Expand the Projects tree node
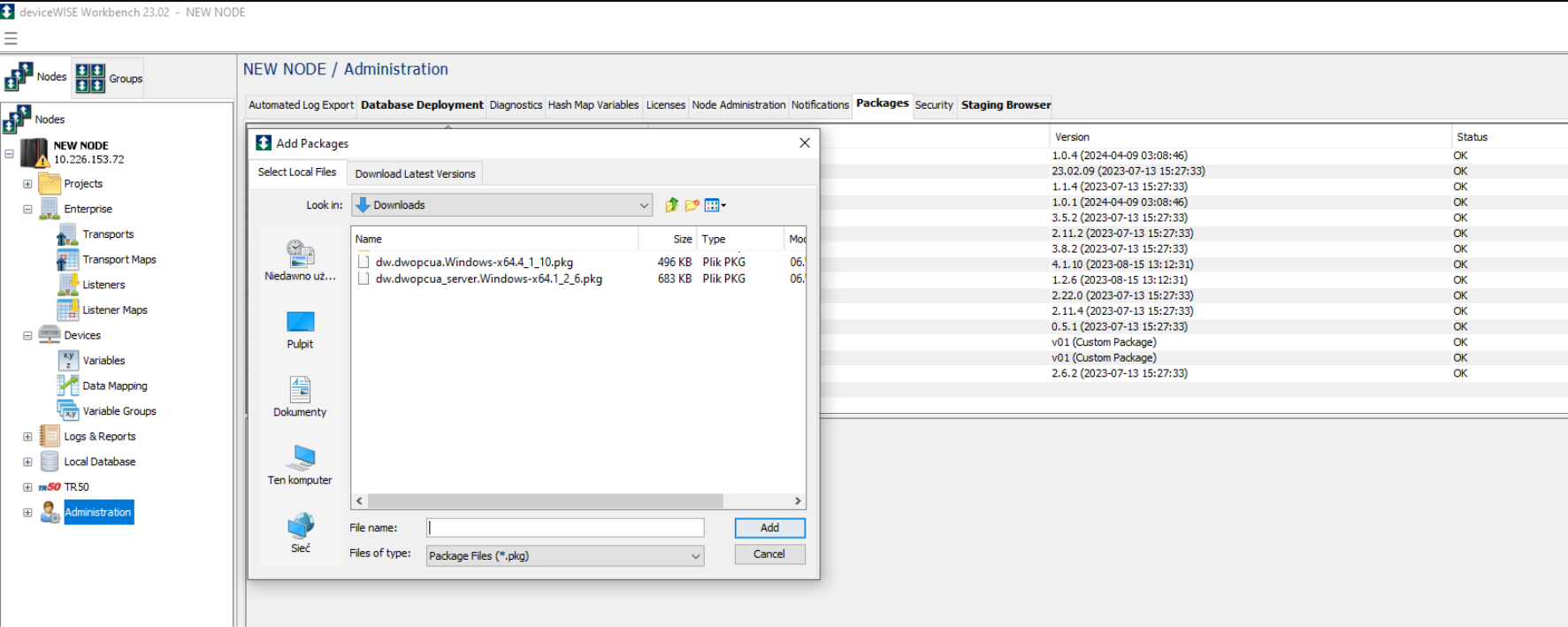Image resolution: width=1568 pixels, height=627 pixels. click(x=27, y=184)
